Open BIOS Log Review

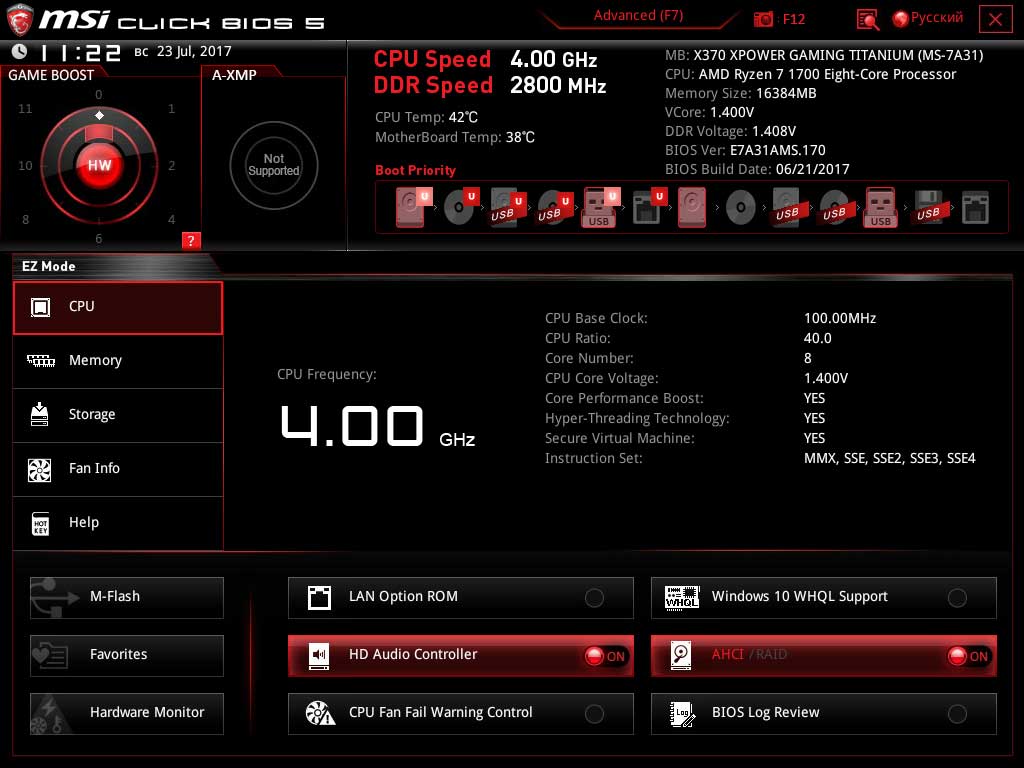pos(824,713)
